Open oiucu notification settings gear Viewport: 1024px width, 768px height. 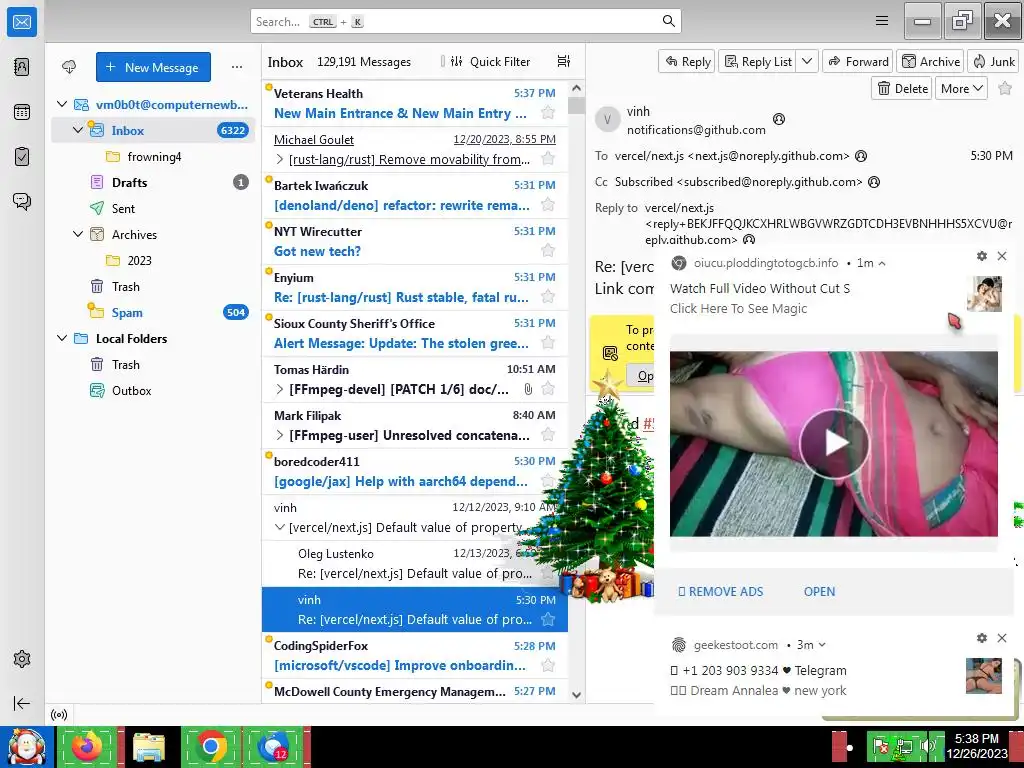[x=982, y=256]
